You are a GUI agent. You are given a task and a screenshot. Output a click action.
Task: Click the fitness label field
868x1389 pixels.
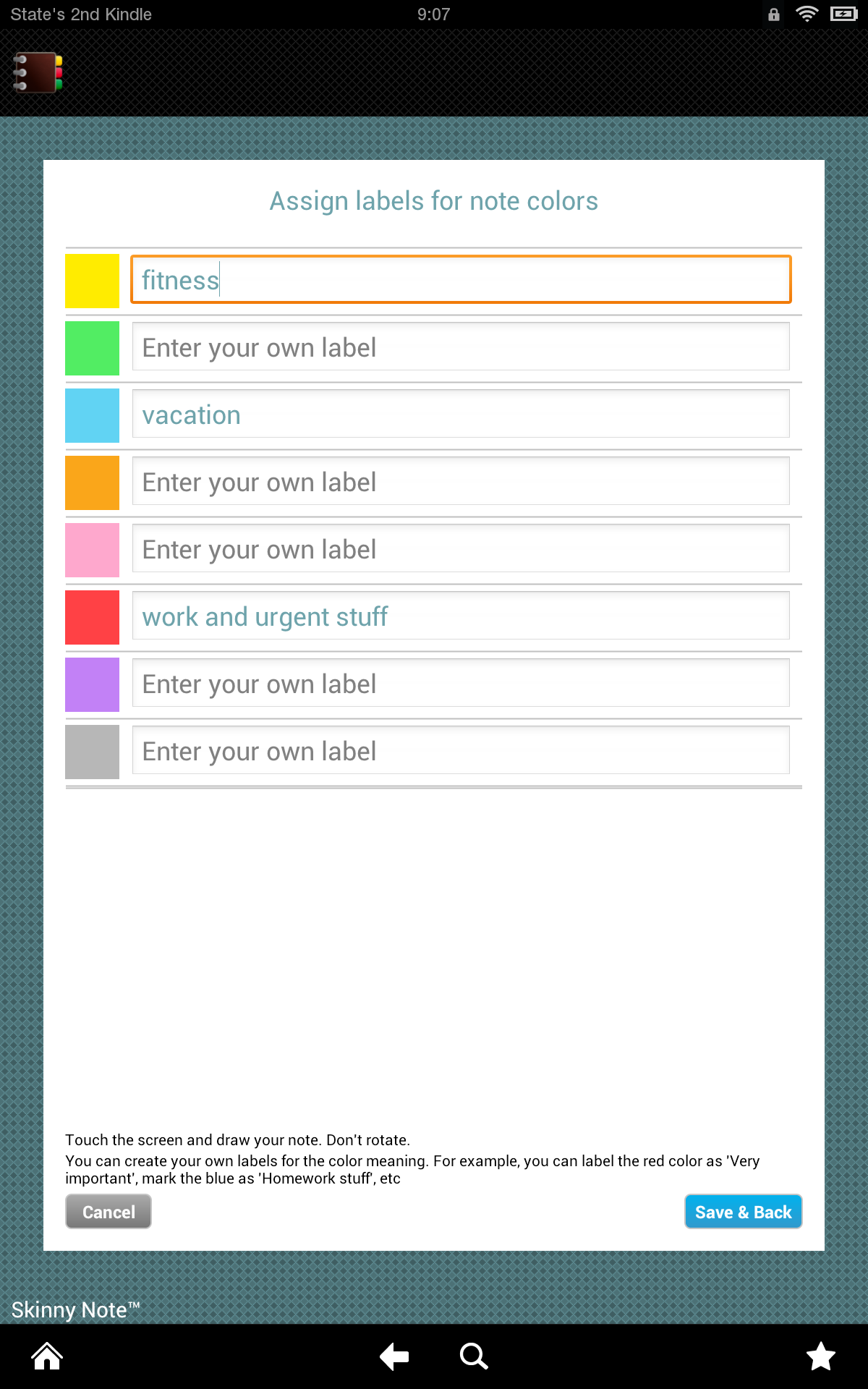[461, 281]
